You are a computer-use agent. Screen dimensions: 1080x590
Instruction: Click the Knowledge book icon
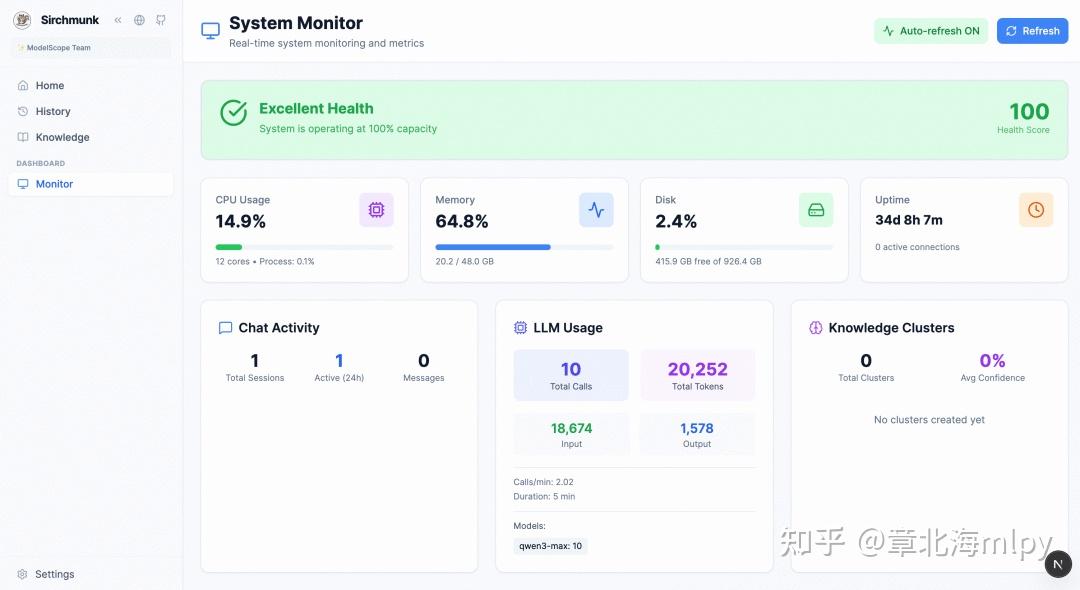click(23, 137)
